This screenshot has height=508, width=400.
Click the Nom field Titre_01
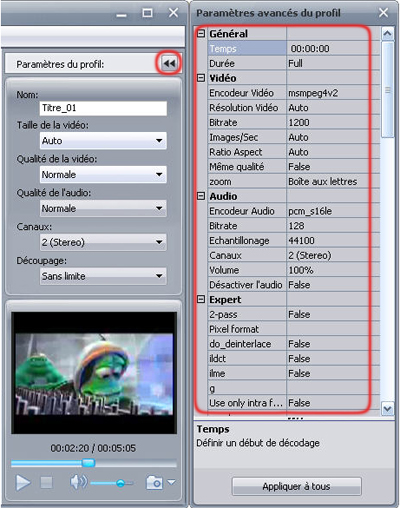(x=103, y=108)
